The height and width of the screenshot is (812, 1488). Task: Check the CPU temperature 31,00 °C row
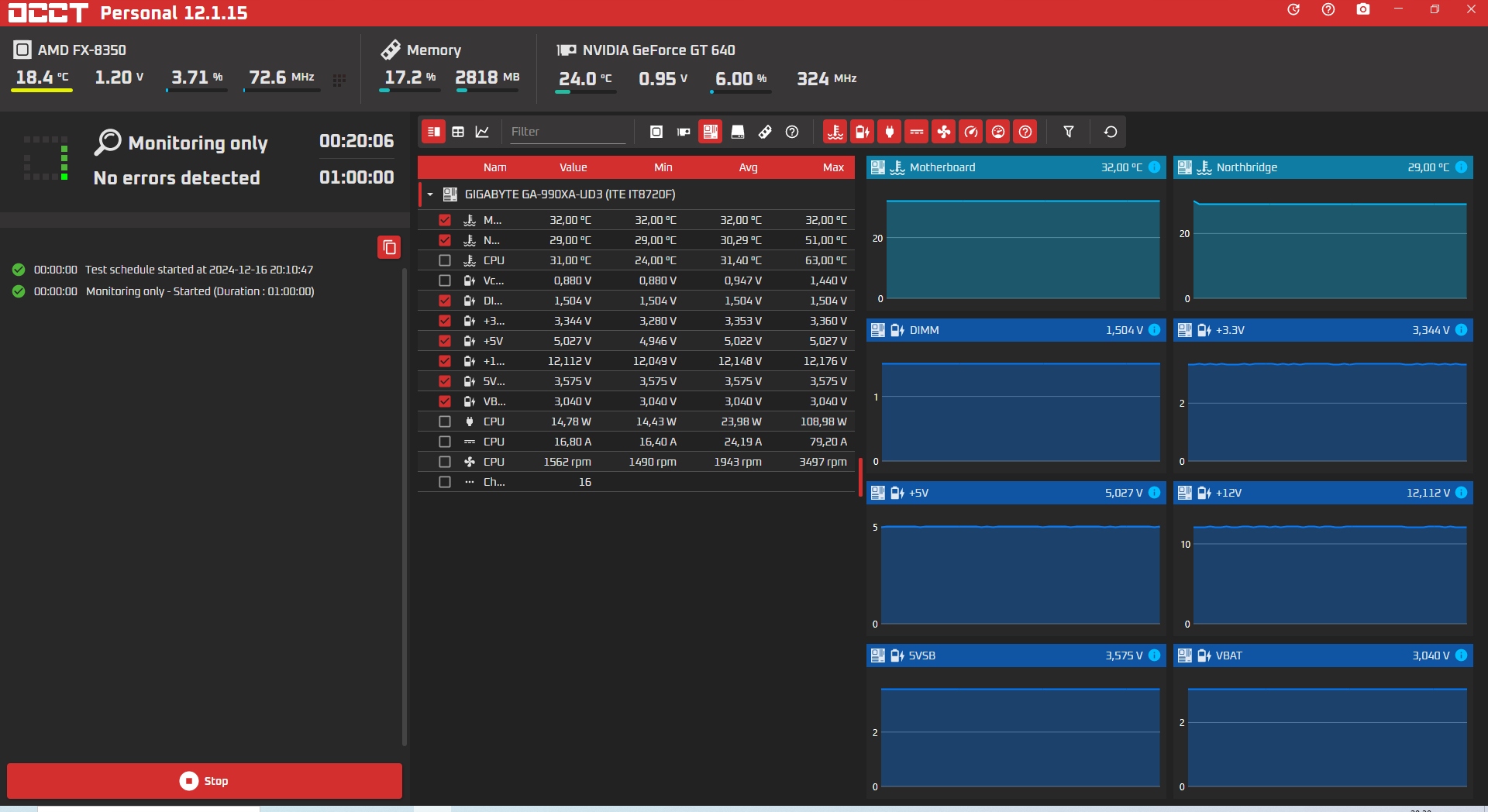445,260
